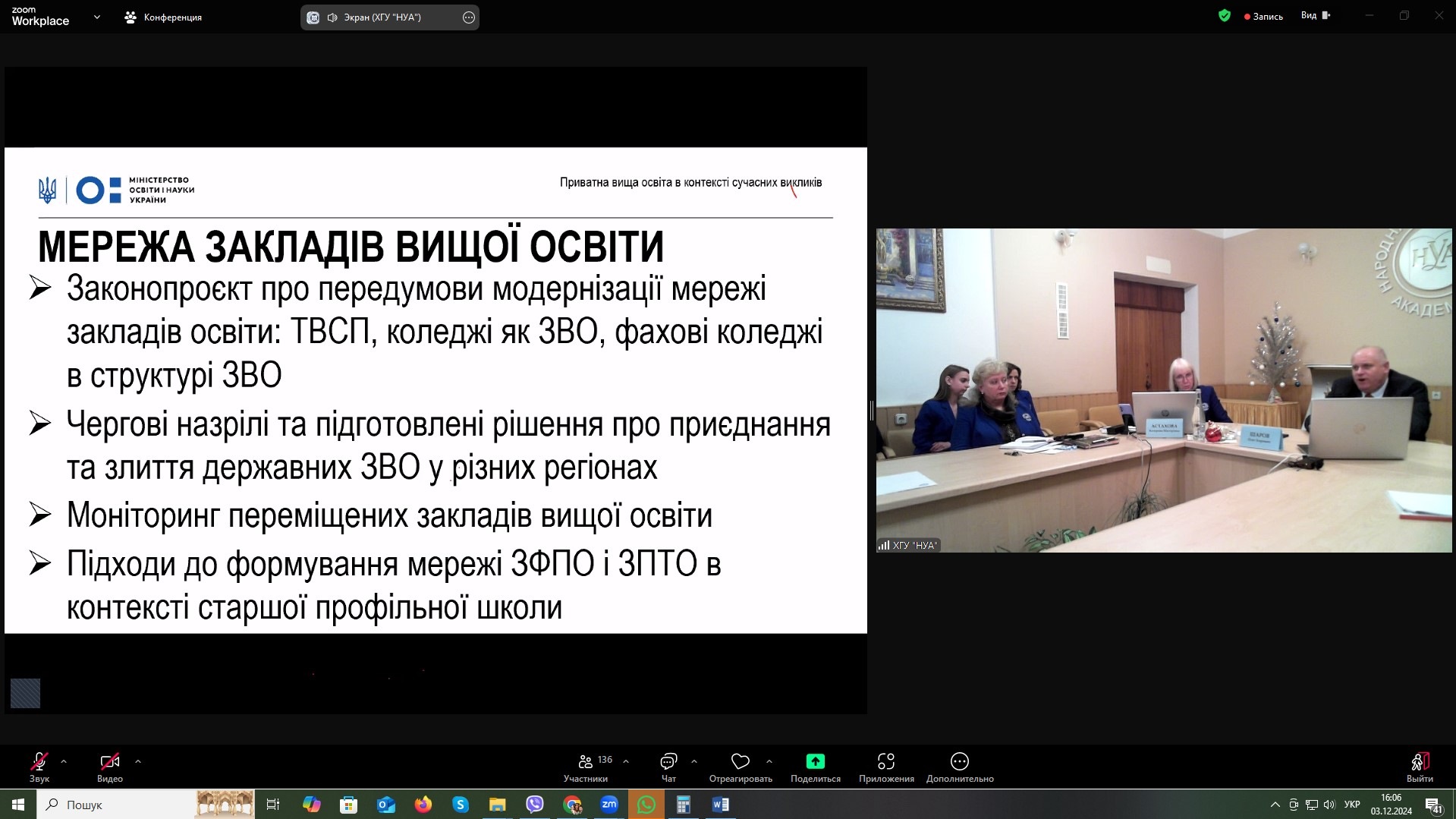
Task: Expand the Zoom Workplace dropdown arrow
Action: tap(96, 17)
